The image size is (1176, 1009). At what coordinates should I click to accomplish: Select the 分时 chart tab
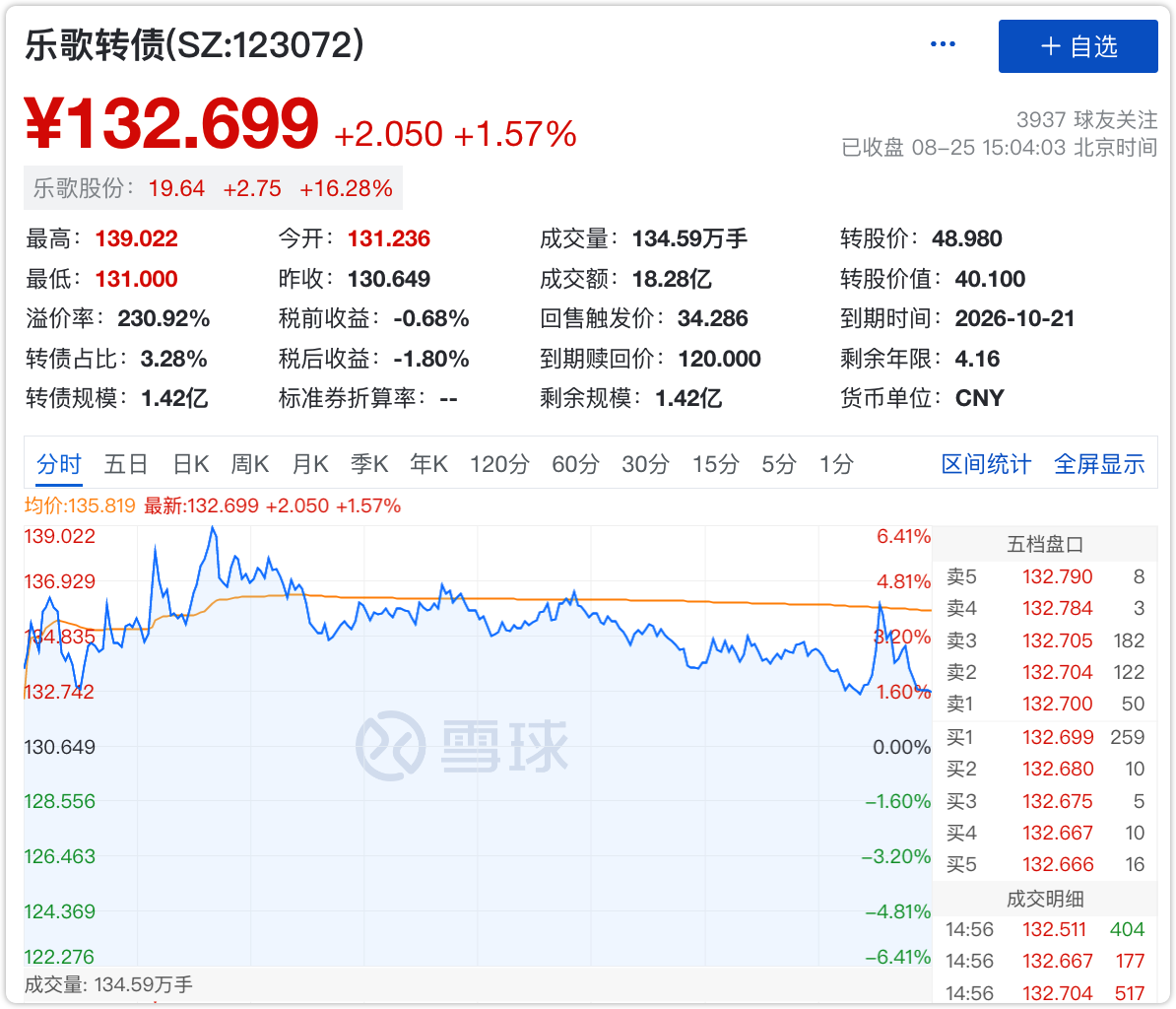(59, 464)
